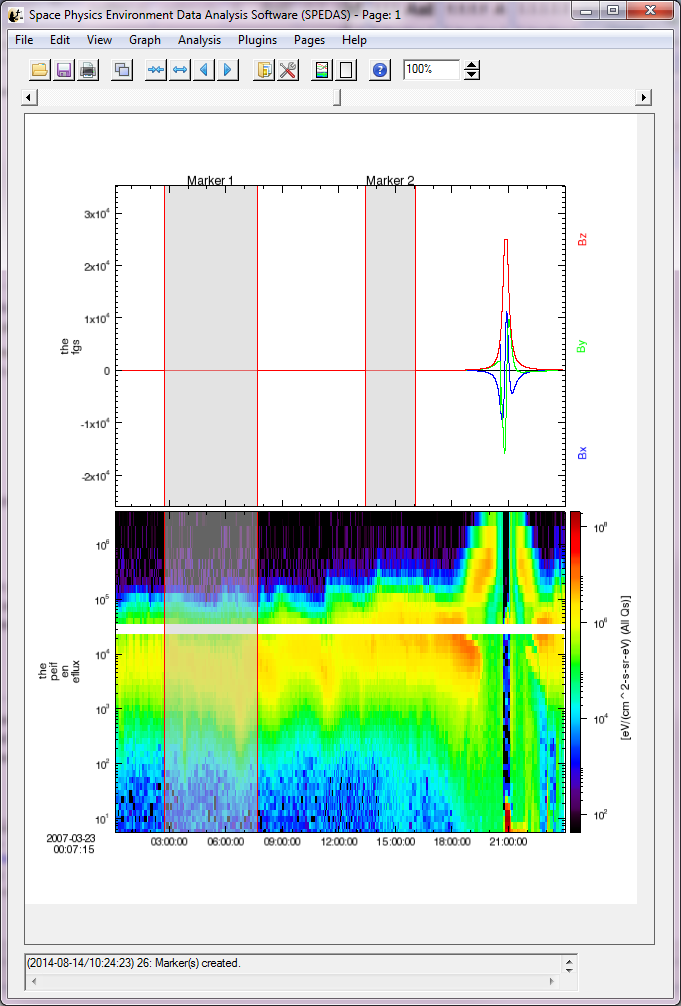Image resolution: width=681 pixels, height=1006 pixels.
Task: Click the Open file folder icon
Action: (39, 70)
